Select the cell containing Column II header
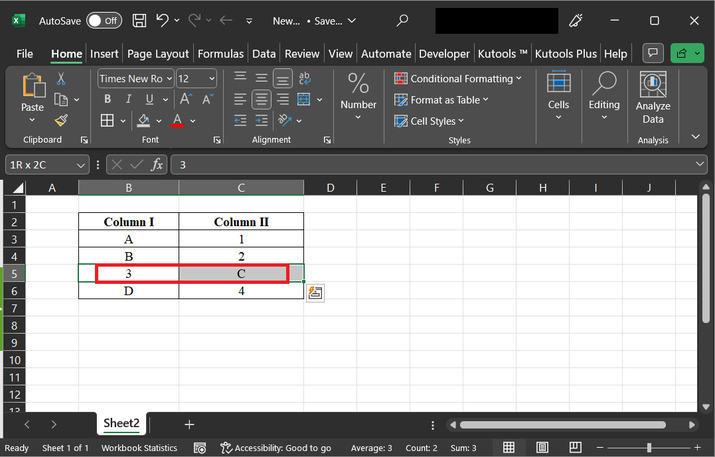 click(241, 222)
